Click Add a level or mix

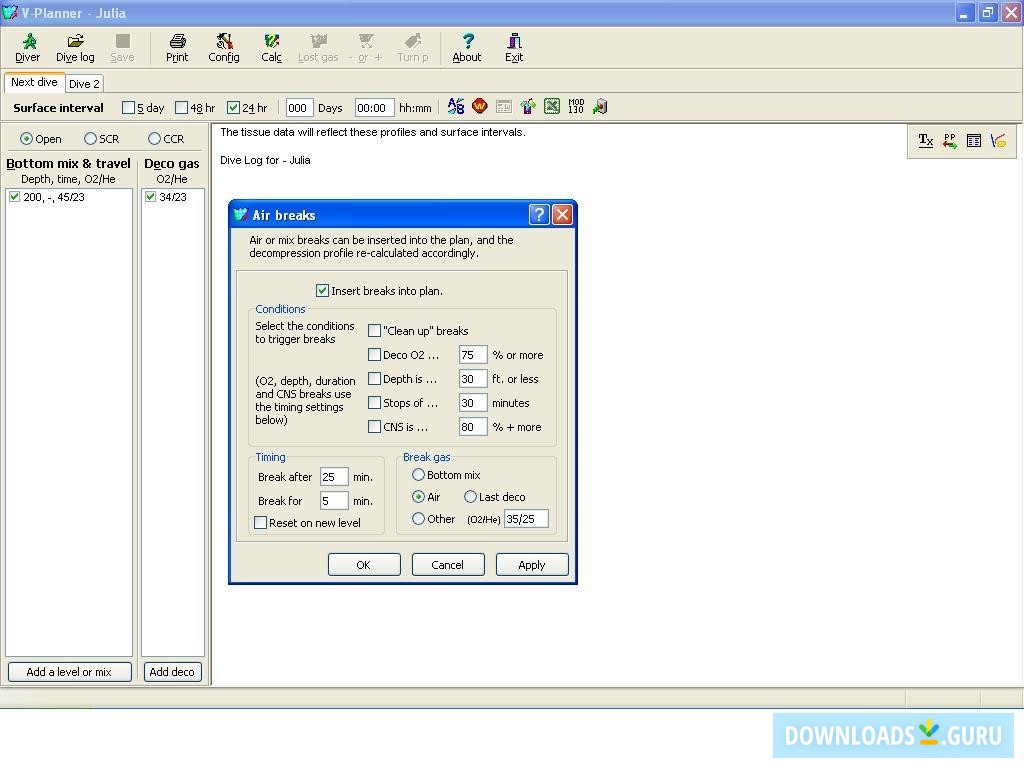point(69,672)
